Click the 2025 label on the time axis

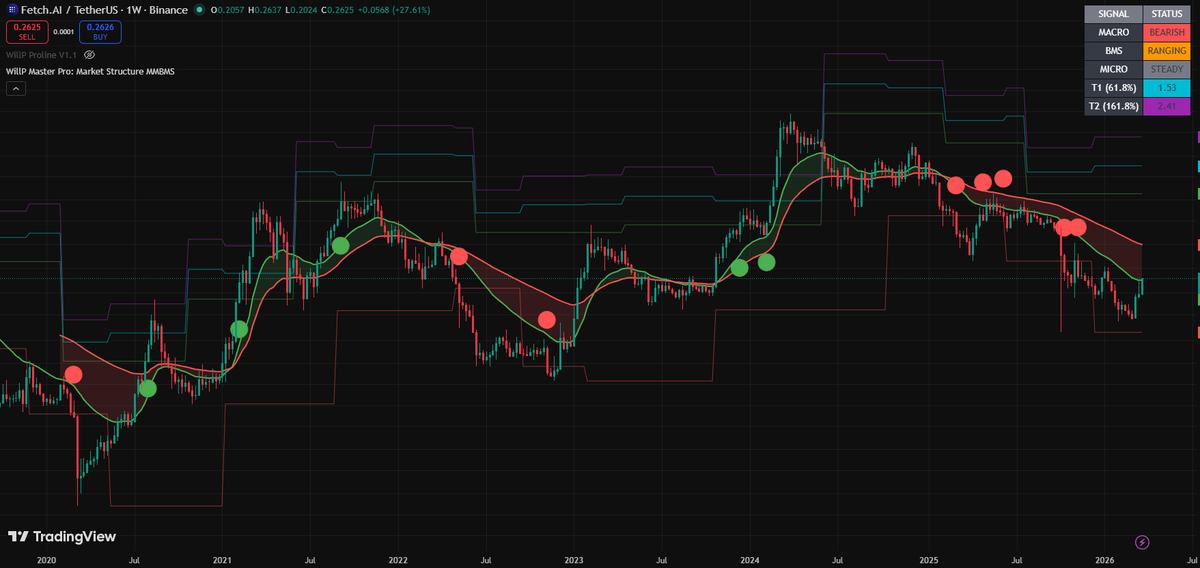point(928,560)
